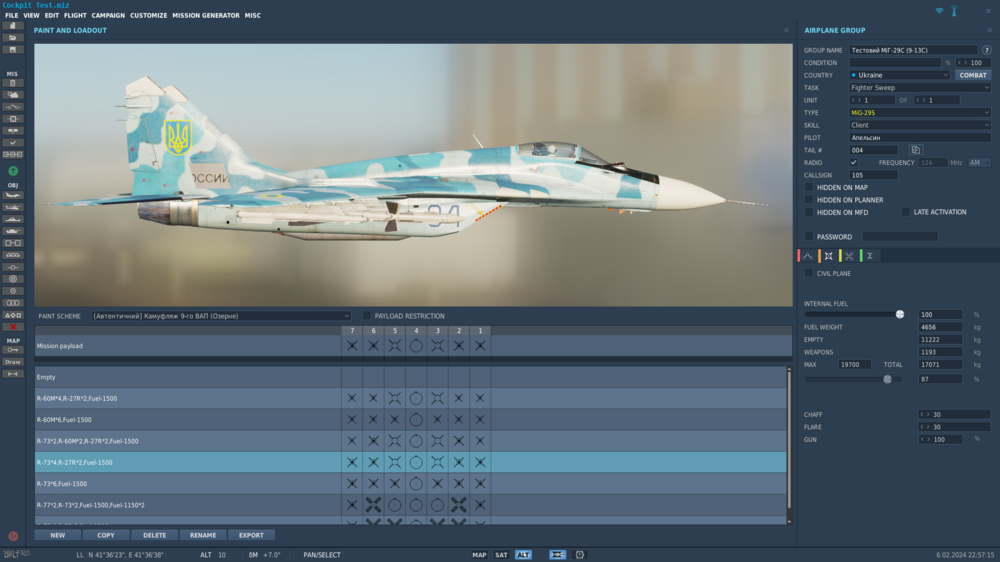1000x562 pixels.
Task: Open the Type dropdown showing MiG-29S
Action: coord(920,112)
